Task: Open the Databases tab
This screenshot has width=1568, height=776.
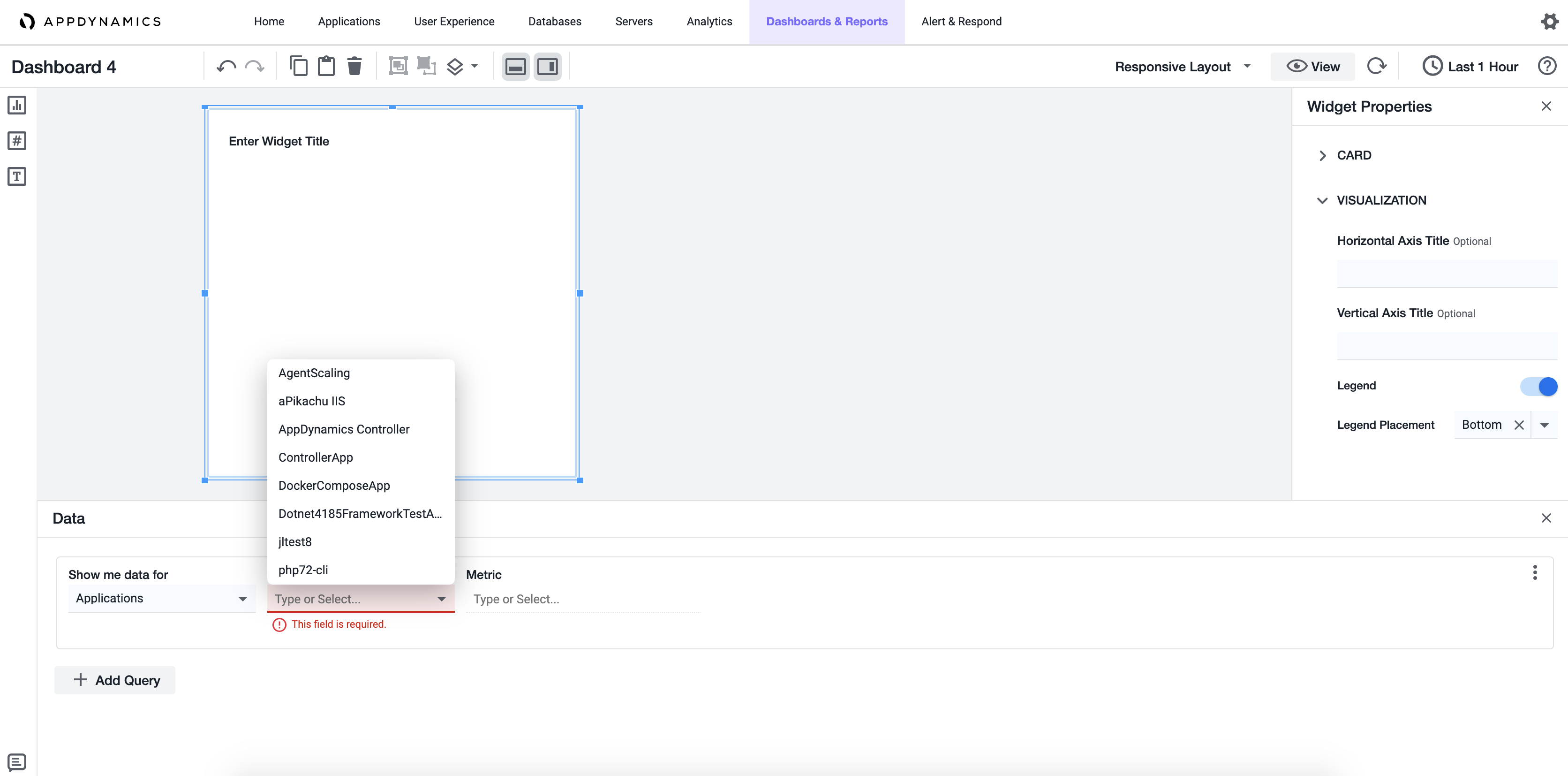Action: pos(555,21)
